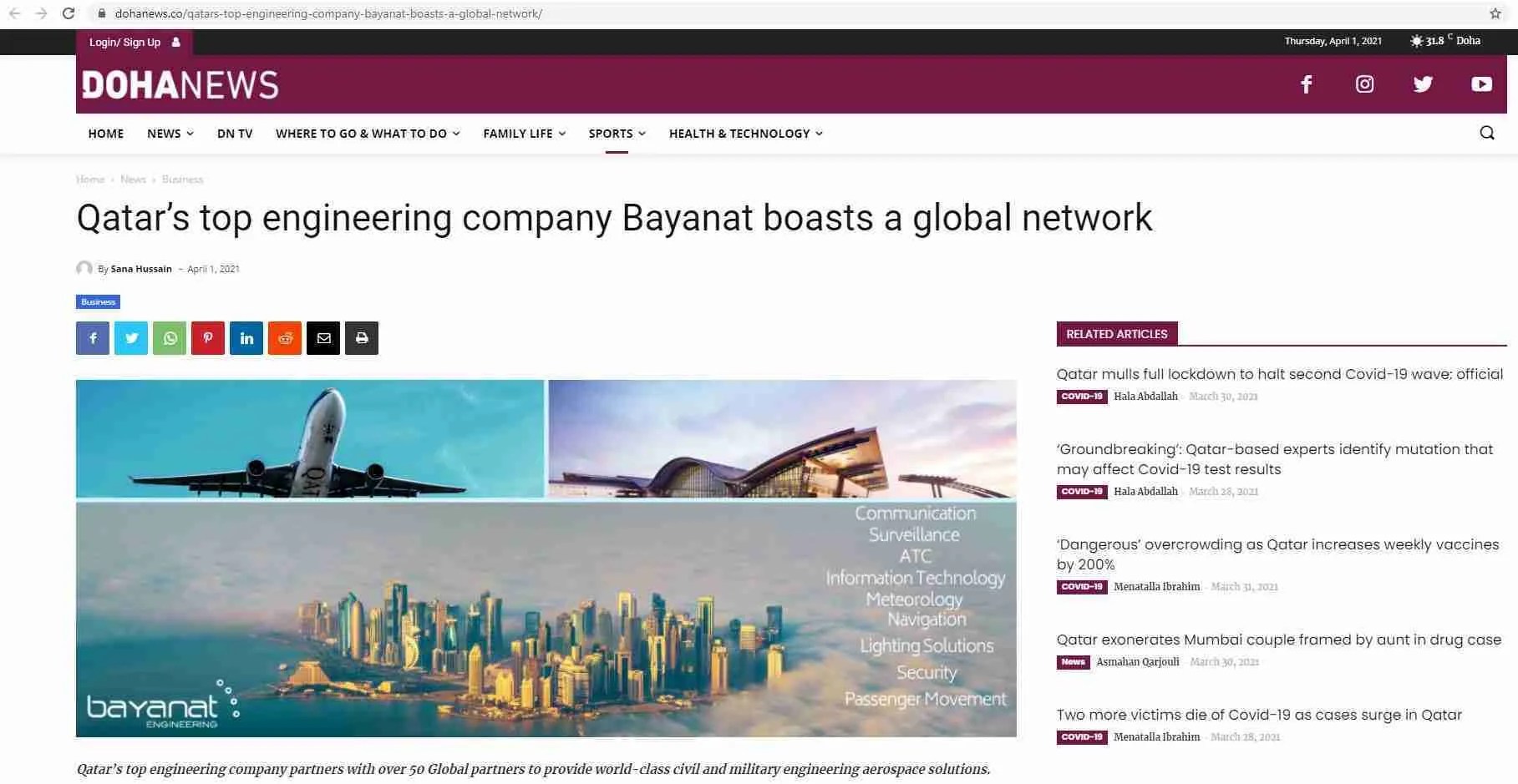The width and height of the screenshot is (1518, 784).
Task: Click the Bayanat featured image
Action: pos(546,558)
